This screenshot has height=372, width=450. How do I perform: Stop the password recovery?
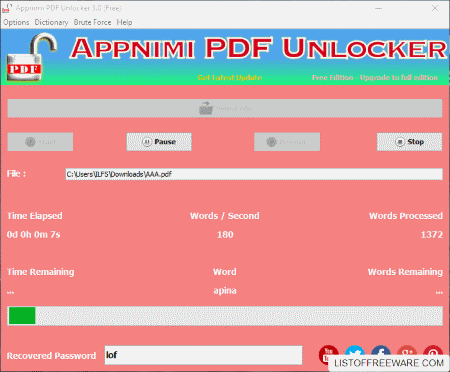tap(410, 142)
